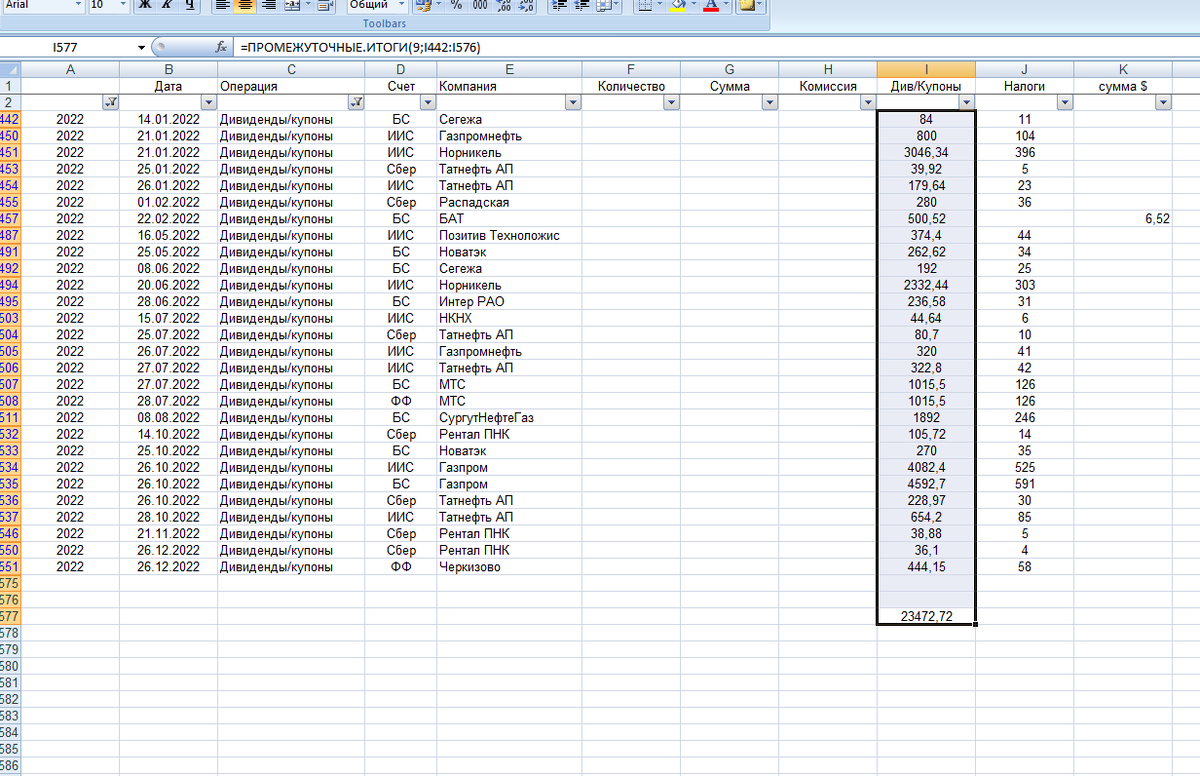This screenshot has width=1200, height=776.
Task: Select the tax cell with value 591
Action: tap(1025, 483)
